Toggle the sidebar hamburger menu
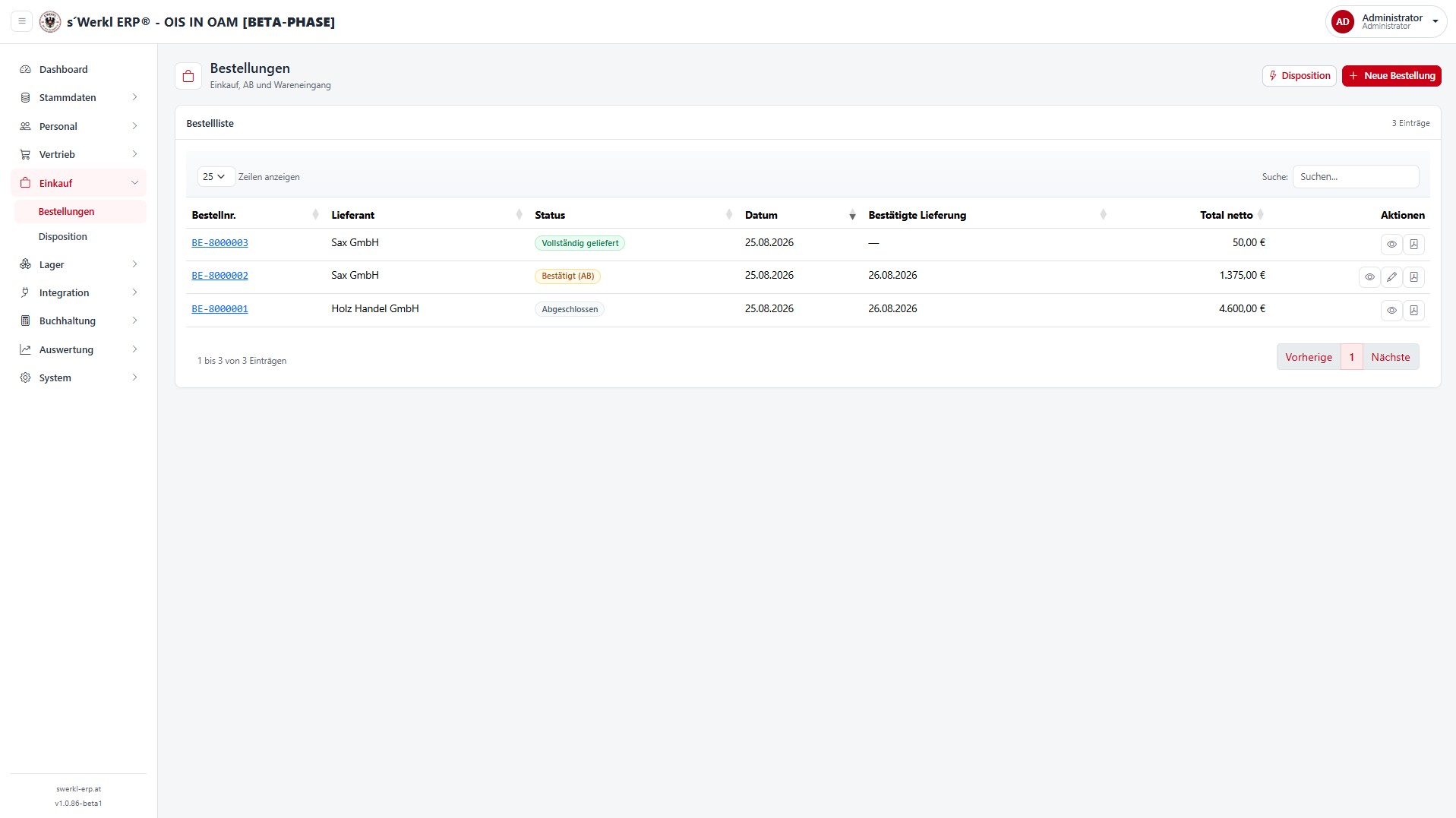Viewport: 1456px width, 818px height. pos(22,21)
